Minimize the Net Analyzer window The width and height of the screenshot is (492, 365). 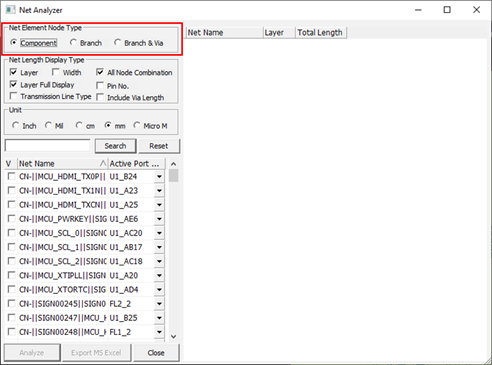[418, 10]
